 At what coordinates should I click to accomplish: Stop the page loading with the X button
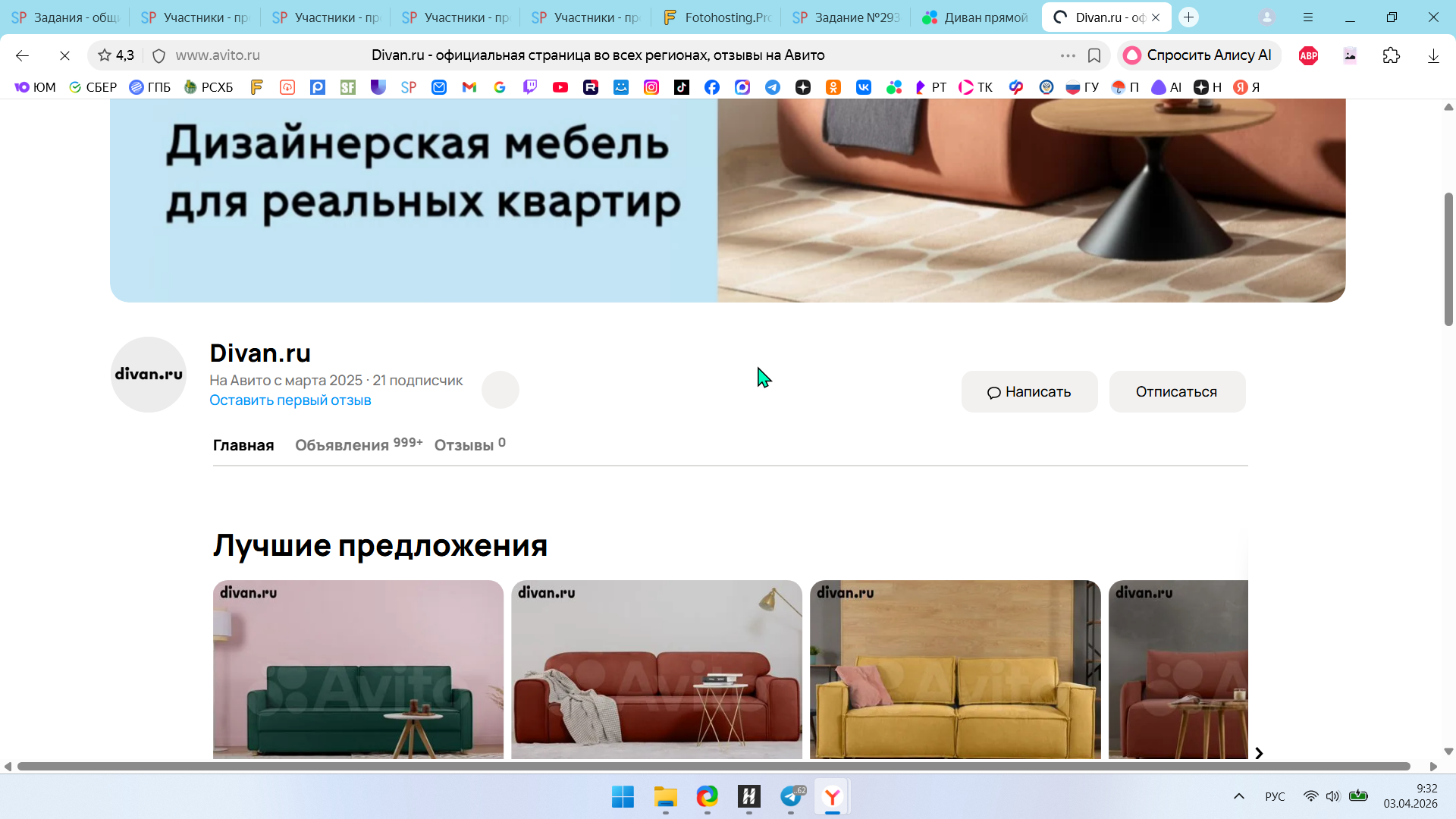click(x=64, y=55)
